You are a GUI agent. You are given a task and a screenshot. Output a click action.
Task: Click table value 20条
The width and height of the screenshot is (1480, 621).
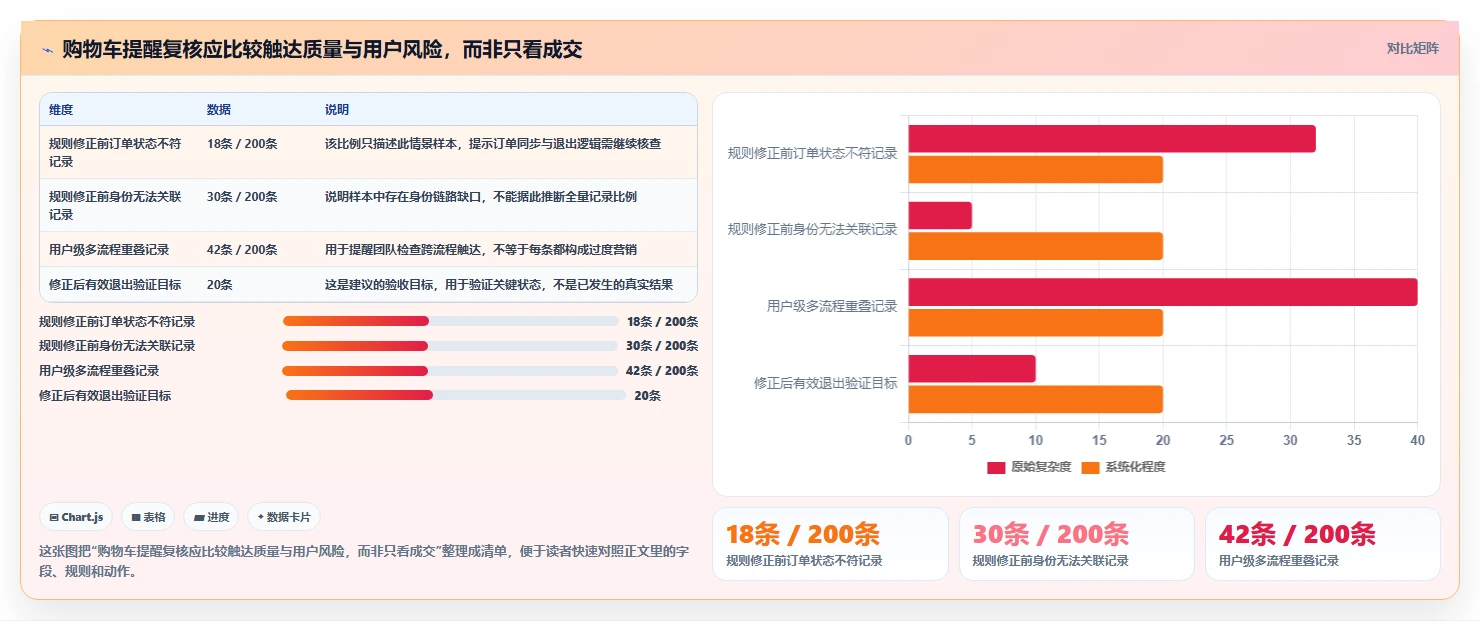[x=219, y=284]
